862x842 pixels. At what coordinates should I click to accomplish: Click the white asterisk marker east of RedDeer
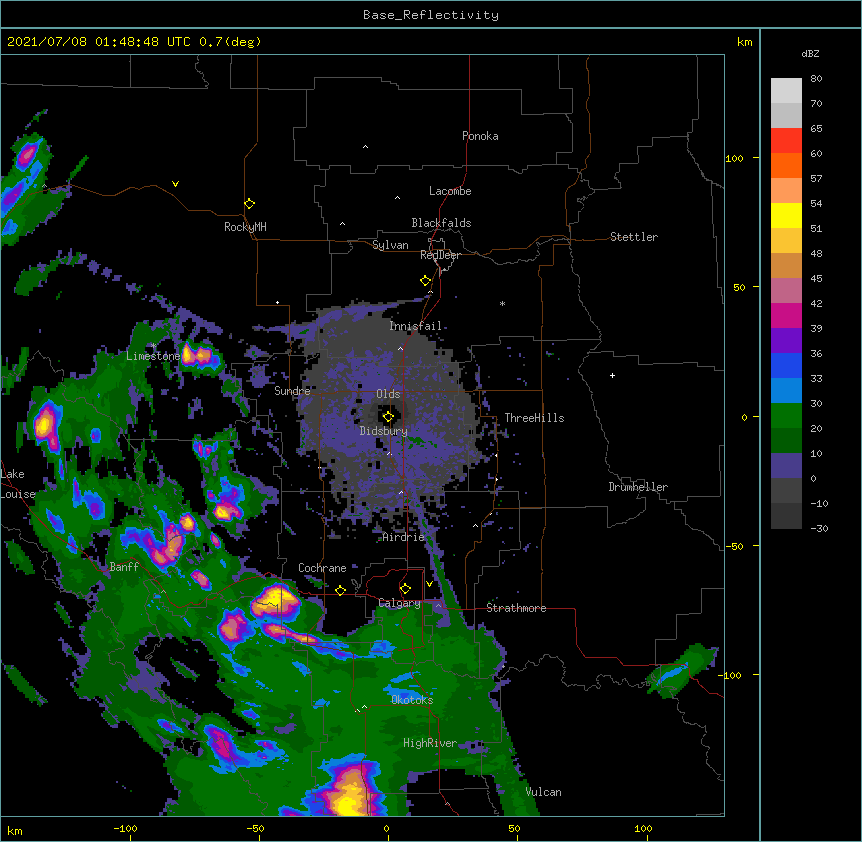[x=502, y=303]
